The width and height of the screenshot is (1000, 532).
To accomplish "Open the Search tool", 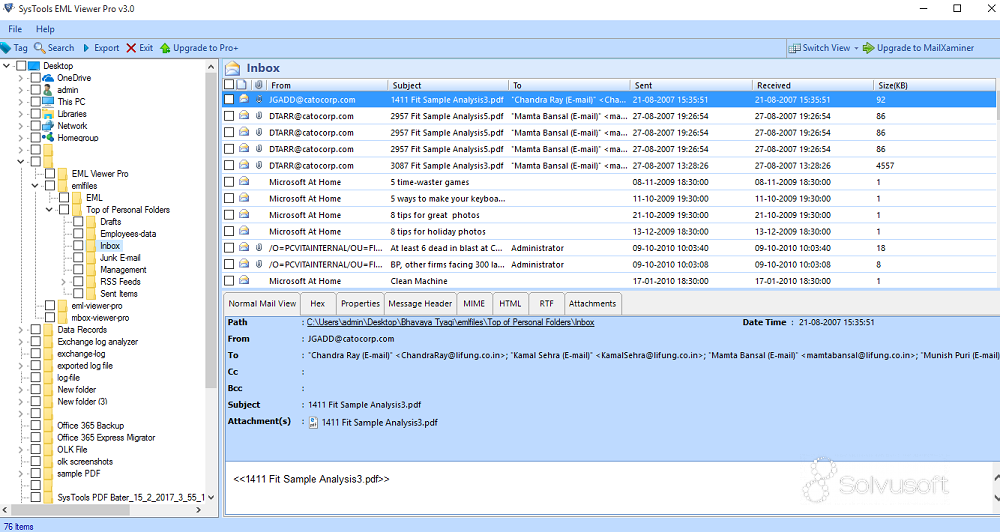I will [x=54, y=48].
